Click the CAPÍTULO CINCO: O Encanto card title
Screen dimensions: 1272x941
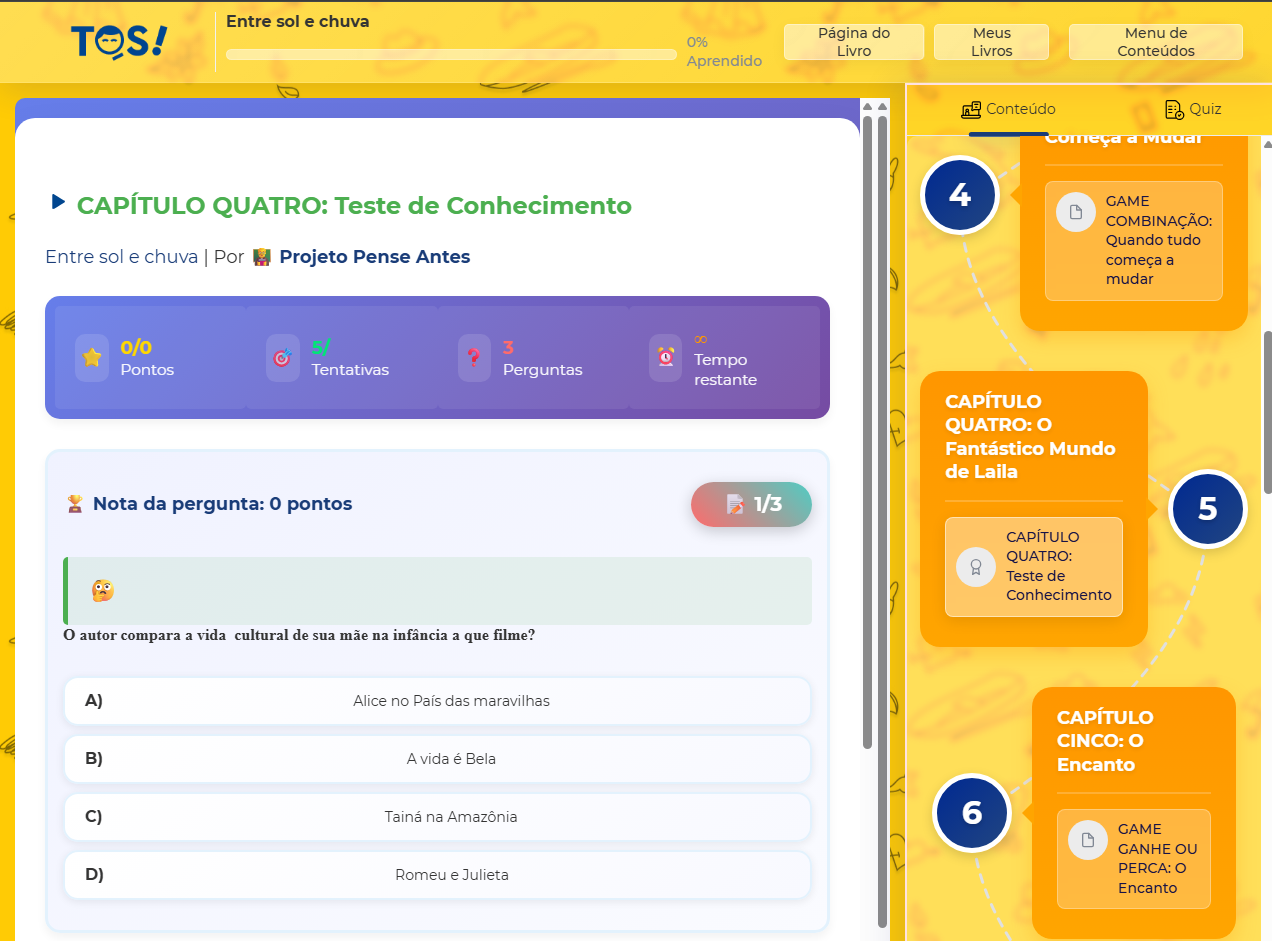[x=1105, y=741]
